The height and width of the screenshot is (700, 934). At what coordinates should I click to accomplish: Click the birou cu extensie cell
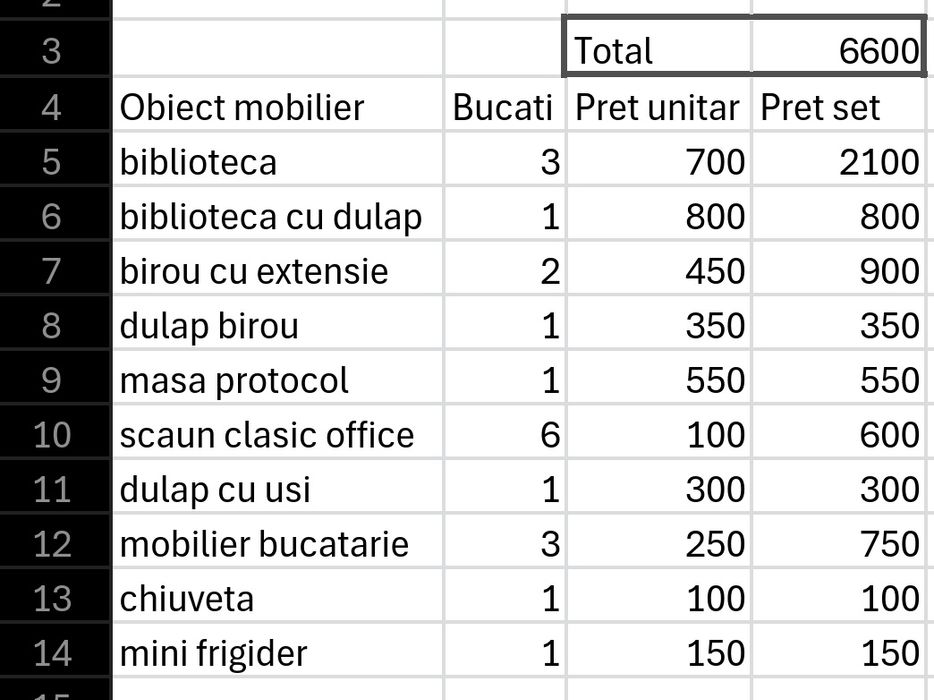277,270
